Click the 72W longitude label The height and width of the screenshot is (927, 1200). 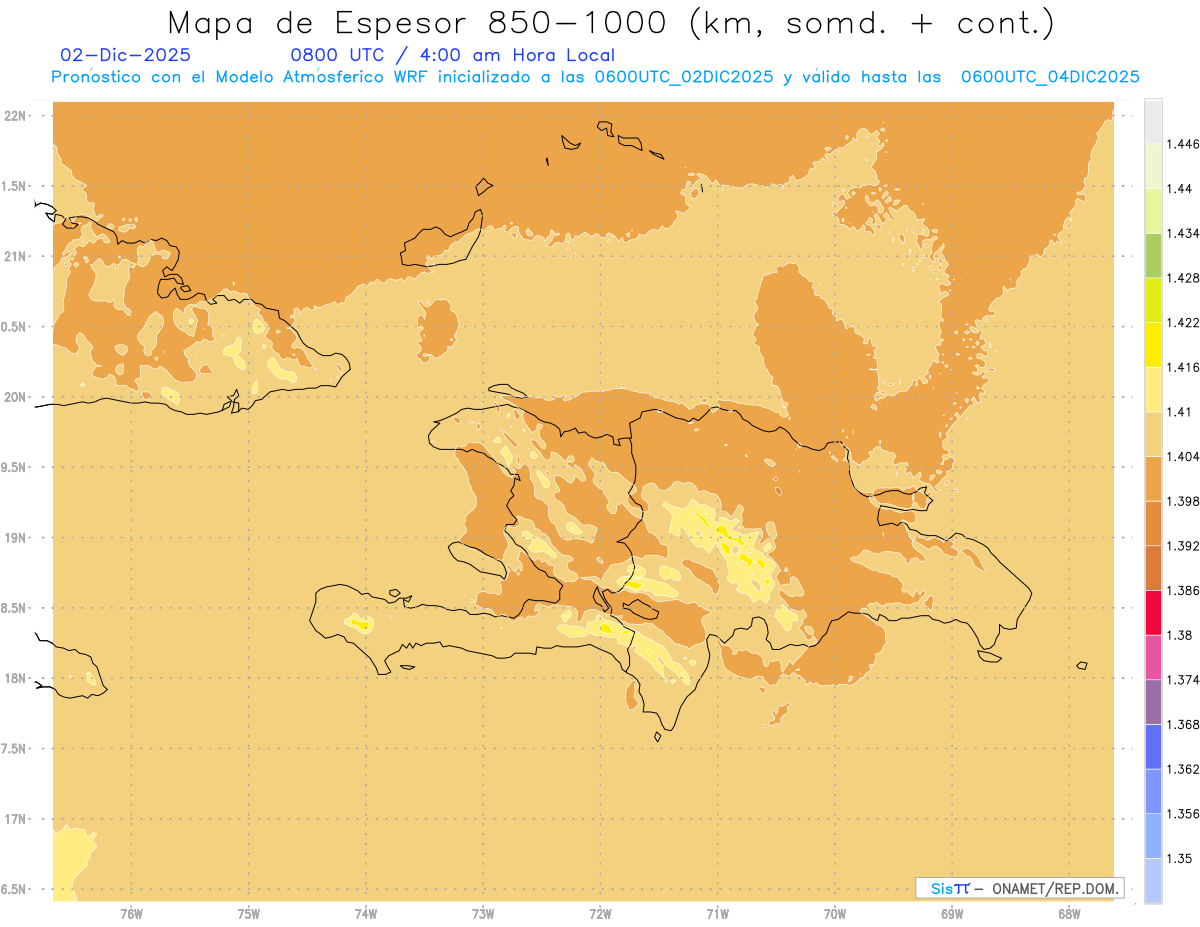click(x=600, y=913)
